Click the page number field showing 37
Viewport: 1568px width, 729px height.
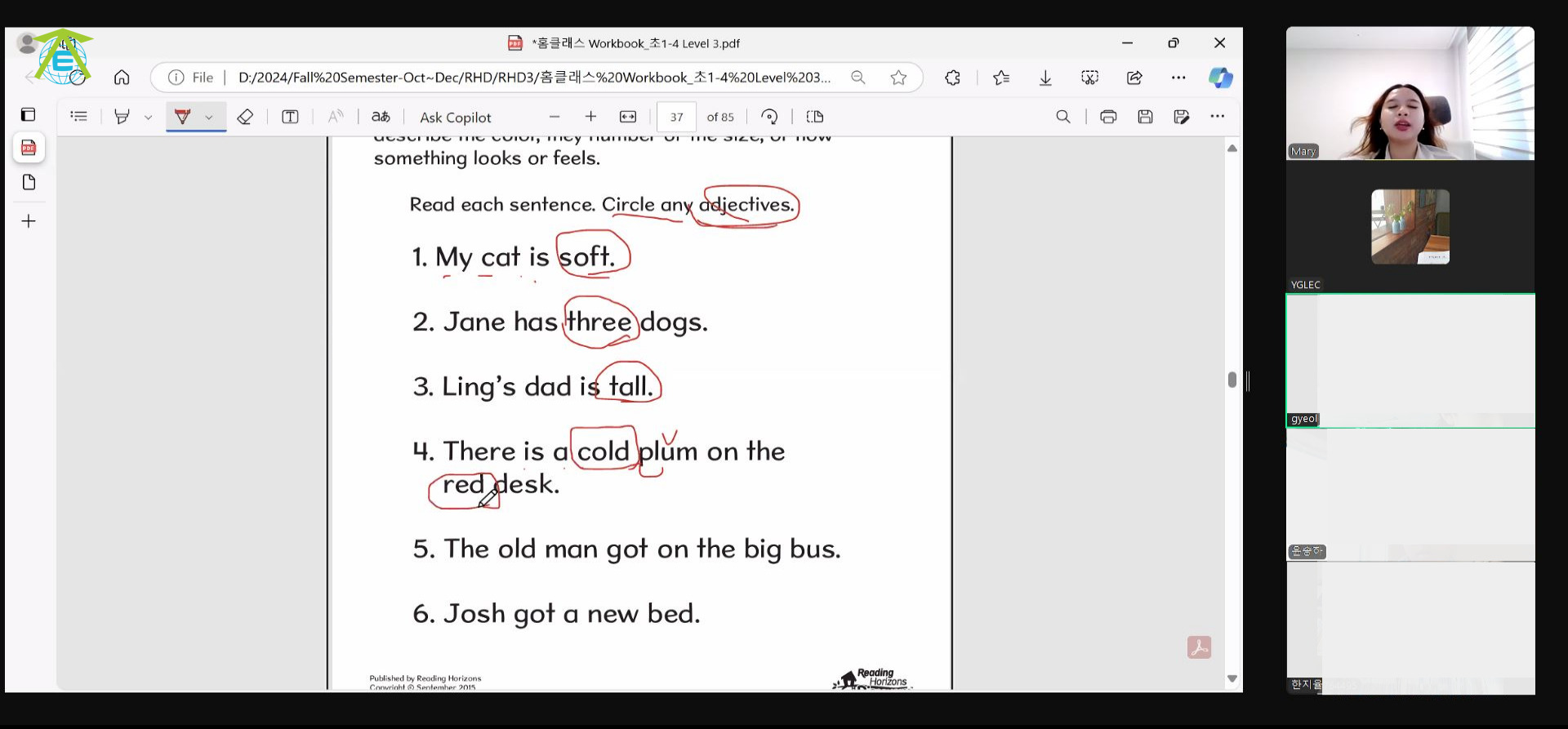(677, 117)
